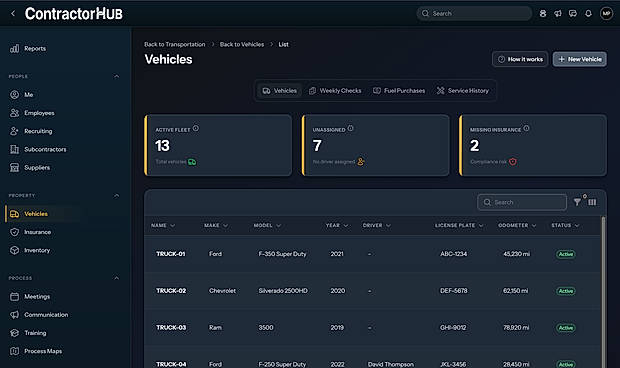Click the How it works button
This screenshot has width=620, height=368.
pos(520,59)
